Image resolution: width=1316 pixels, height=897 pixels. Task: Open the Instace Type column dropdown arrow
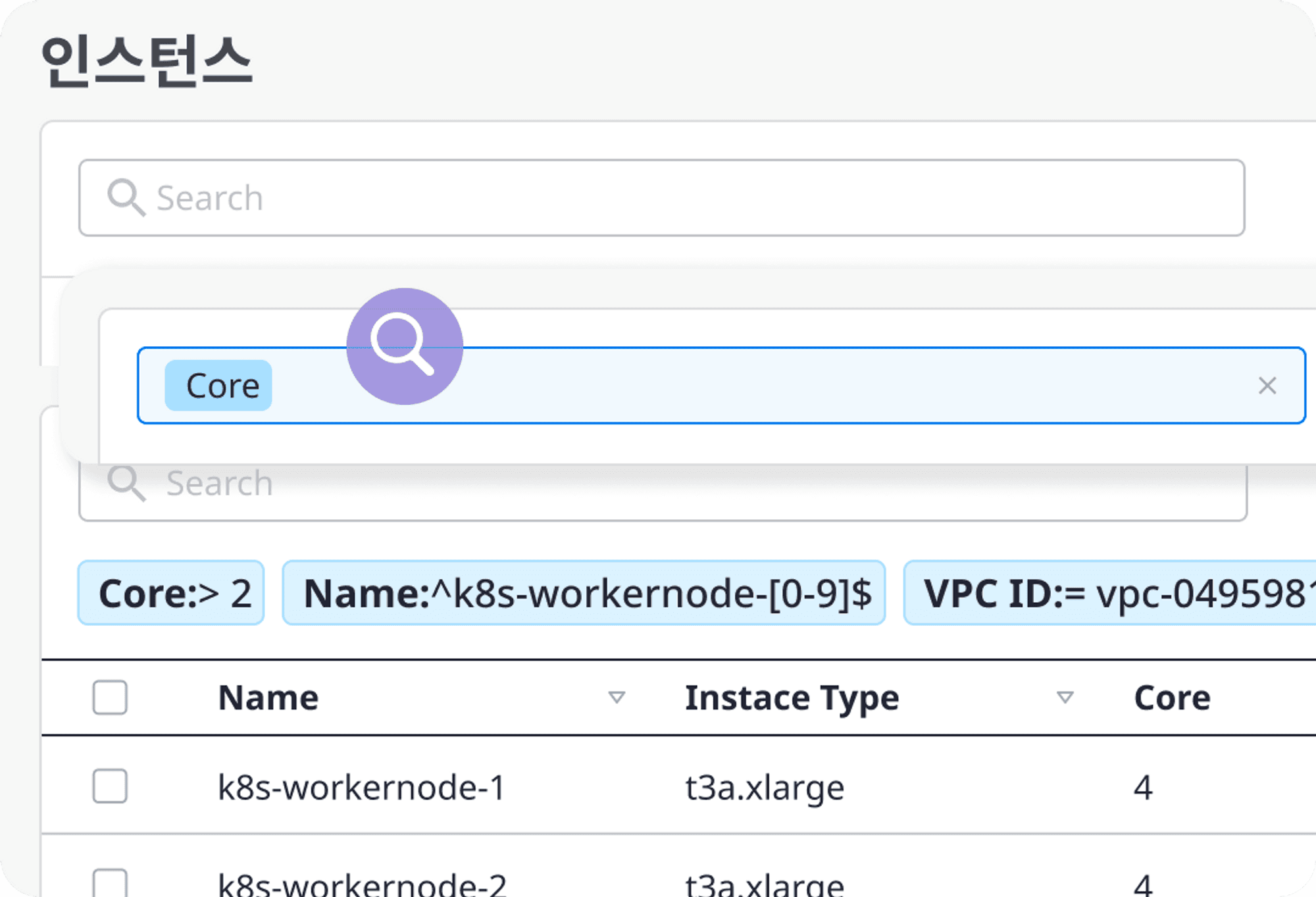(1065, 698)
